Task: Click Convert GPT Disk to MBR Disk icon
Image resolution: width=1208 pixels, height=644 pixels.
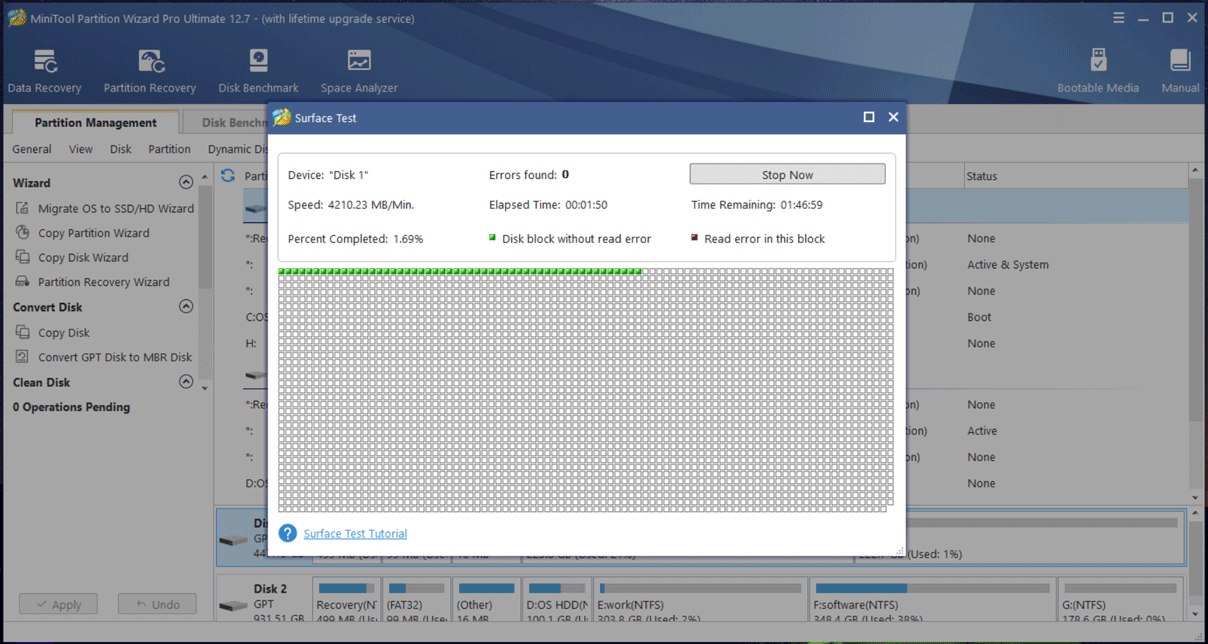Action: (23, 357)
